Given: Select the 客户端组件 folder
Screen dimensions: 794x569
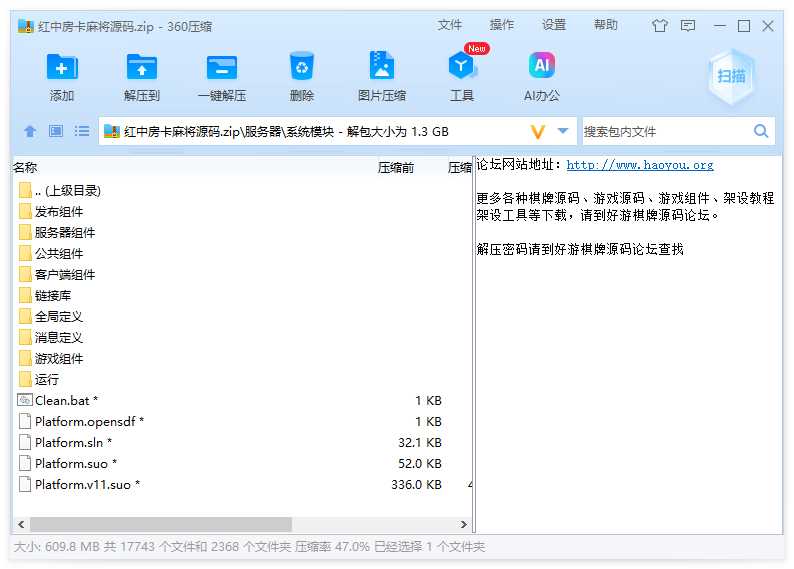Looking at the screenshot, I should [x=242, y=274].
